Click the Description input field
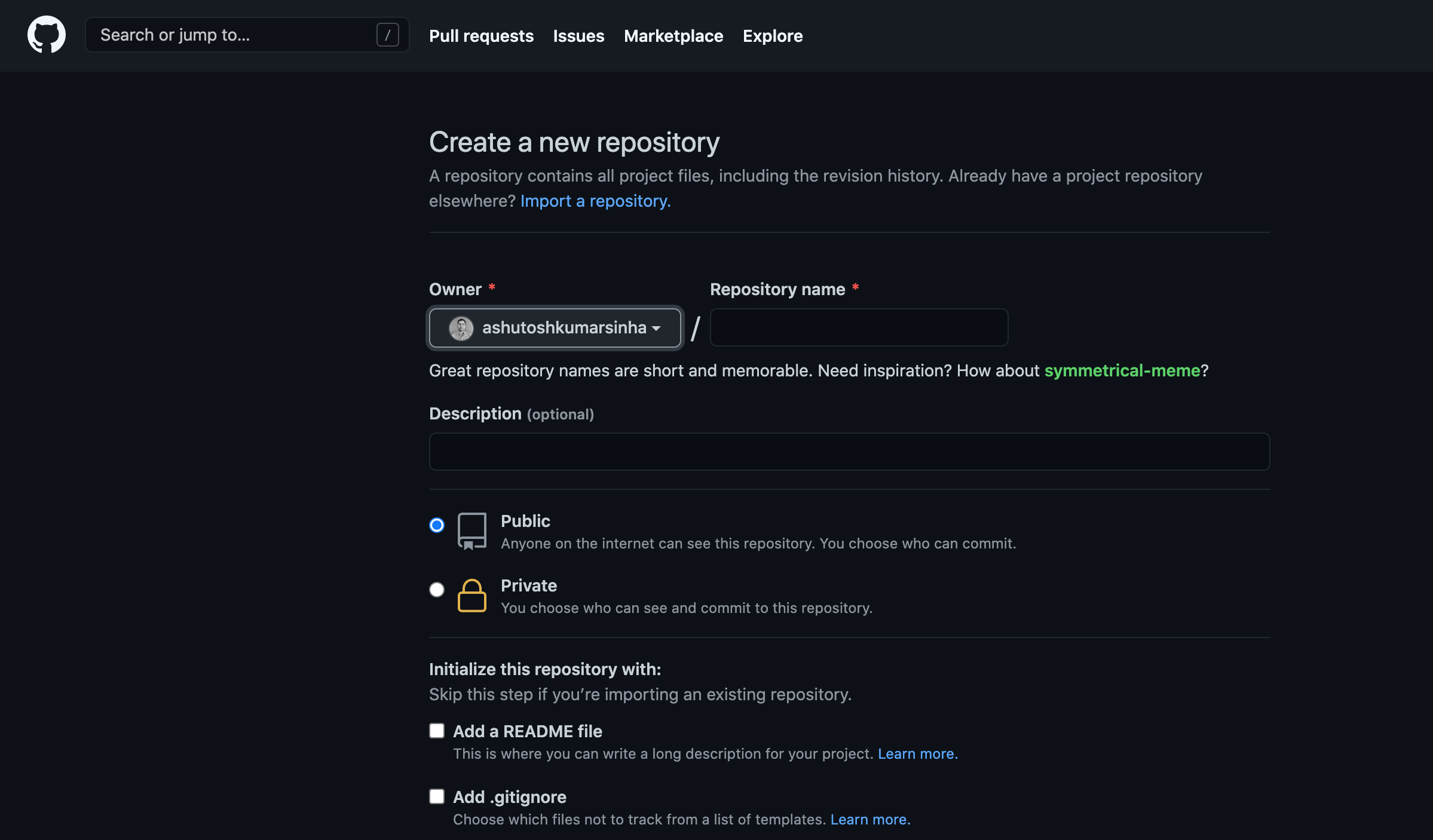 pos(849,452)
